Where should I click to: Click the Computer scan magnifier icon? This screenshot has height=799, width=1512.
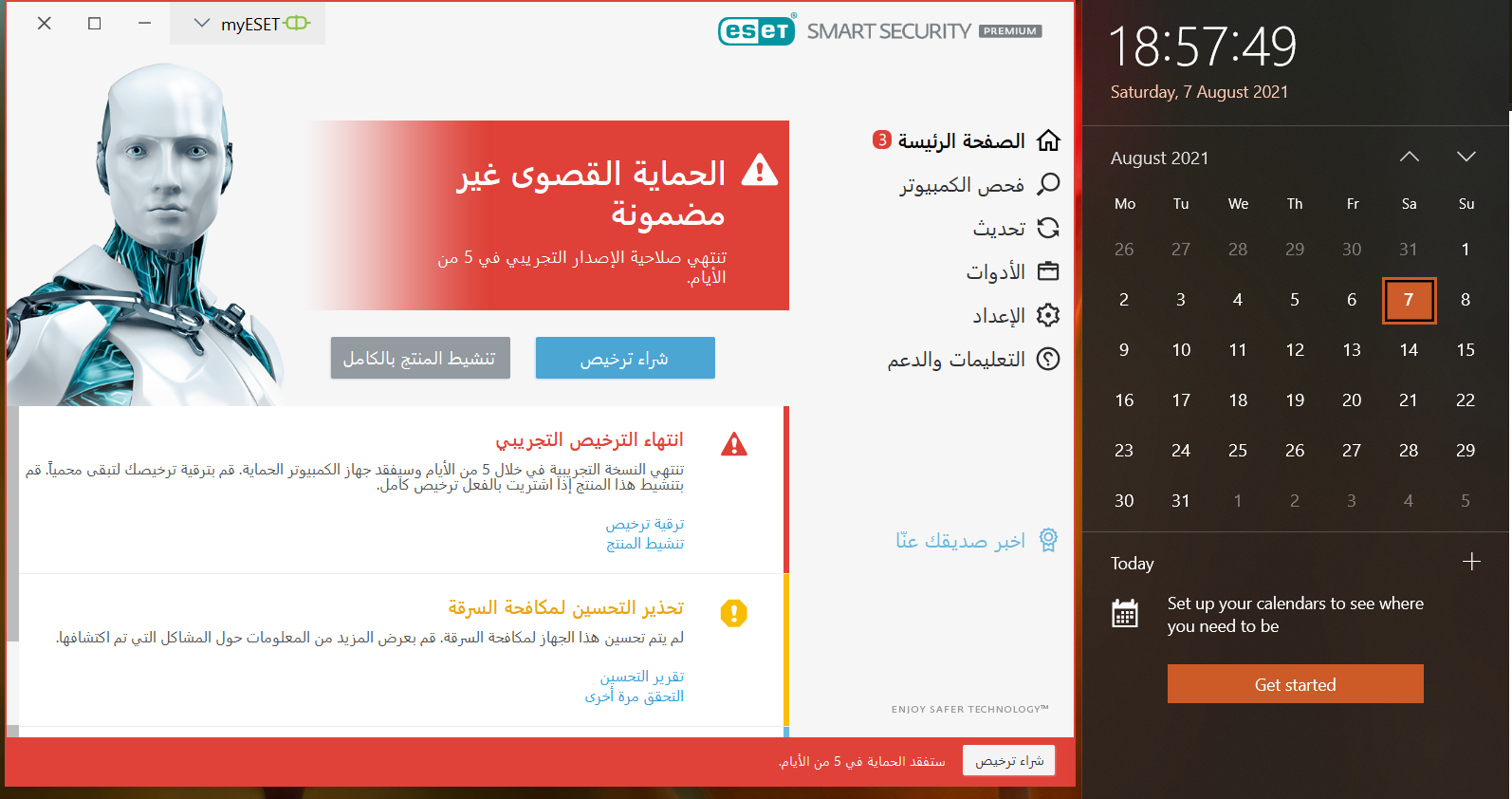click(1048, 184)
